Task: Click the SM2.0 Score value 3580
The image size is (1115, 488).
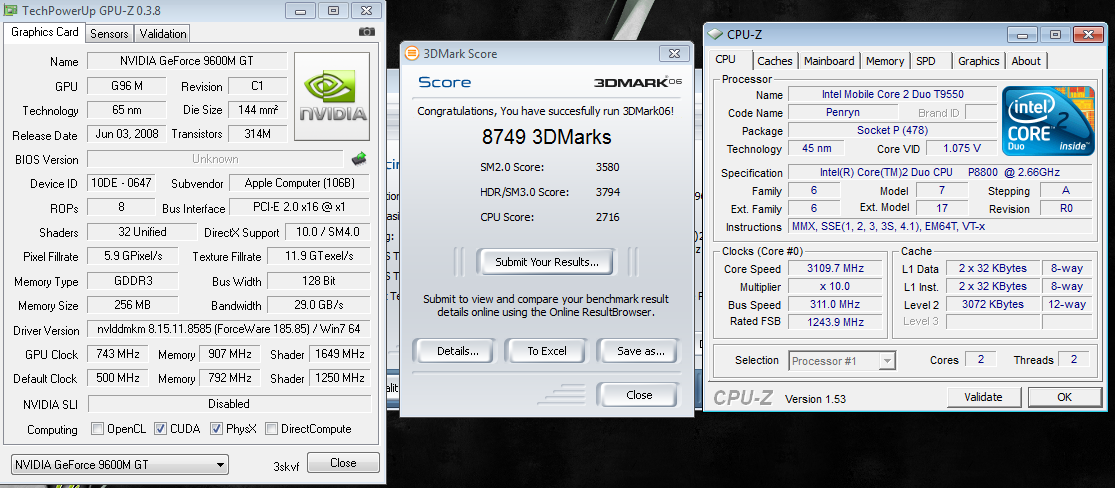Action: click(x=607, y=167)
